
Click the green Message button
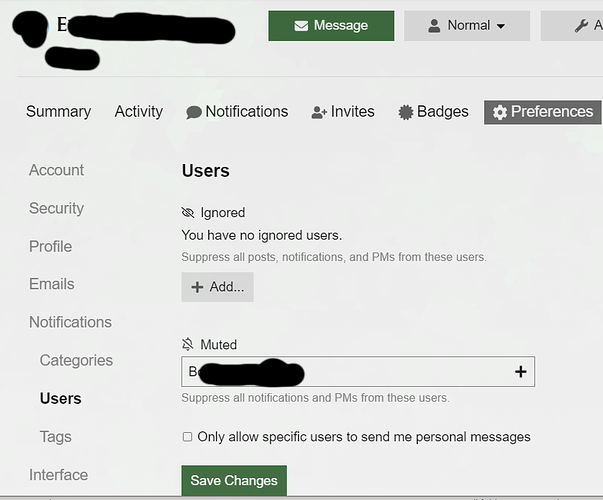tap(331, 26)
